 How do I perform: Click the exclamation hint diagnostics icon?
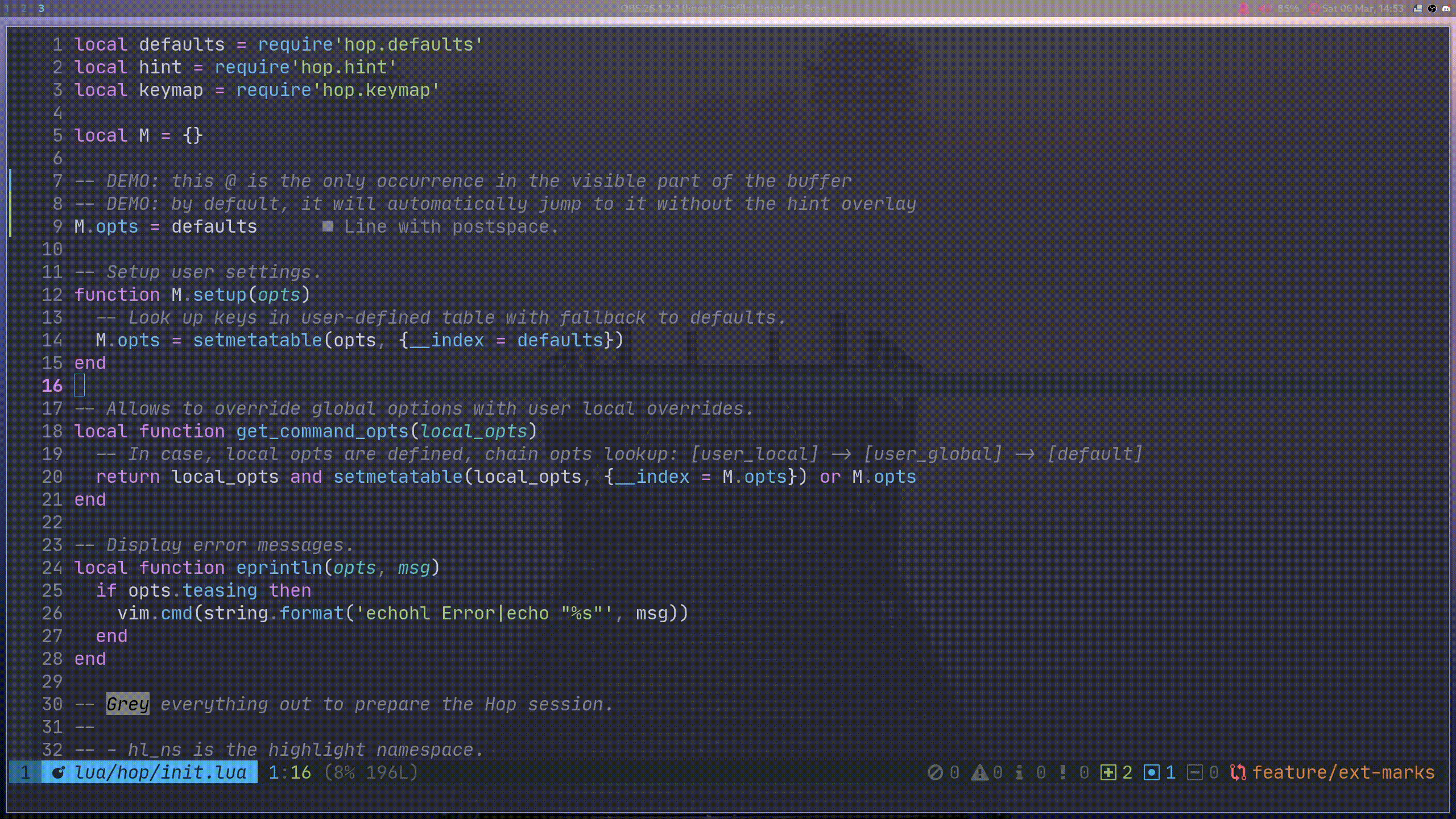point(1062,772)
